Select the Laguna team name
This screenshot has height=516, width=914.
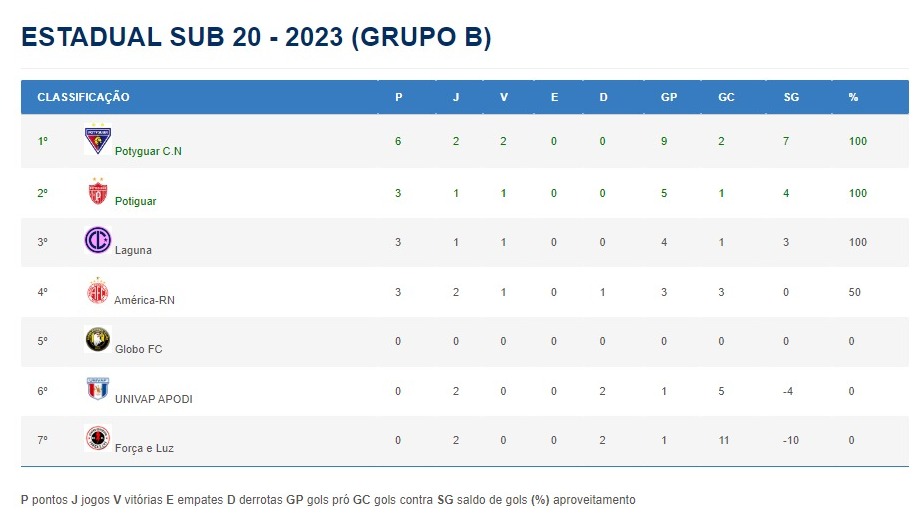[x=133, y=250]
